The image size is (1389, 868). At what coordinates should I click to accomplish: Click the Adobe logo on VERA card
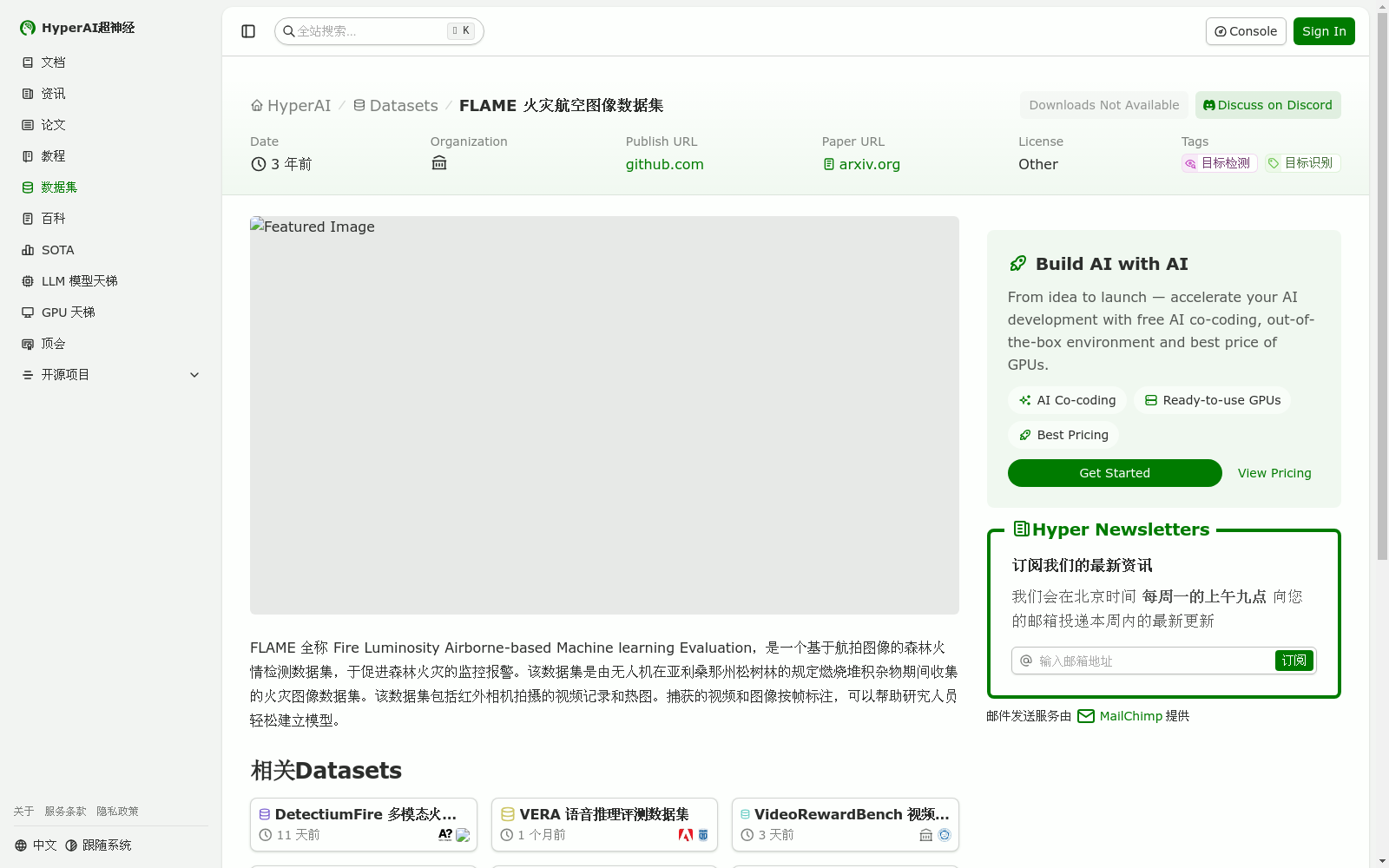point(686,835)
